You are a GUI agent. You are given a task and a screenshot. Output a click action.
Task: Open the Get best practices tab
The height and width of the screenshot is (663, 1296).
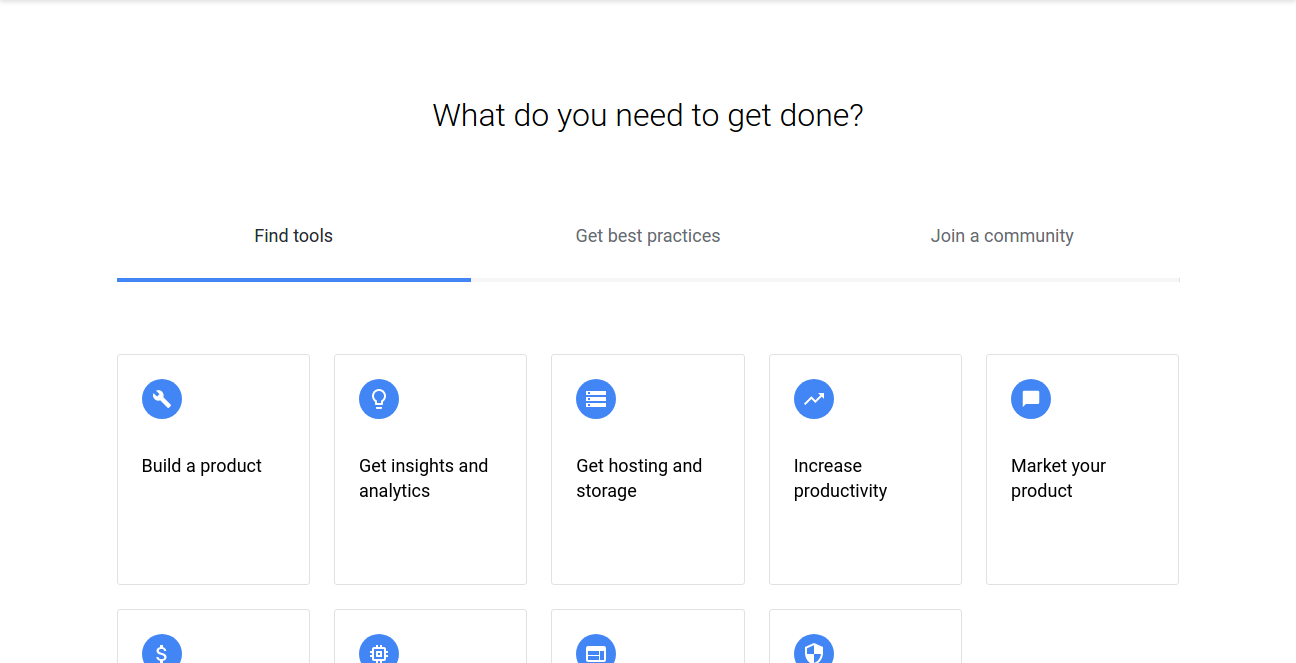[648, 236]
